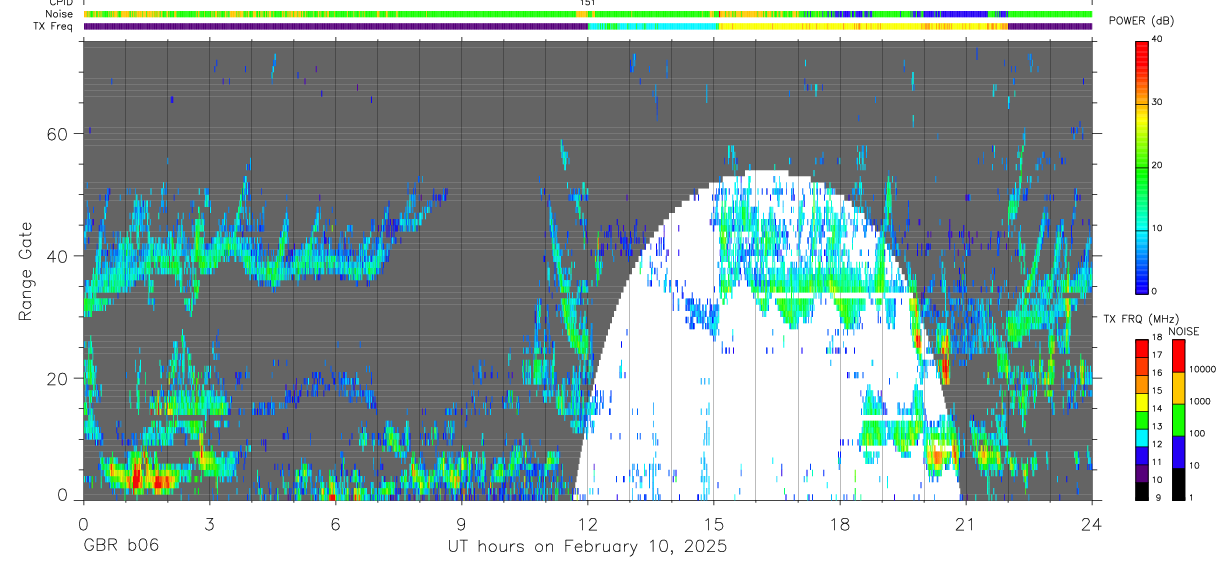Click the TX FRQ (MHz) legend title
The image size is (1228, 567).
(1141, 319)
